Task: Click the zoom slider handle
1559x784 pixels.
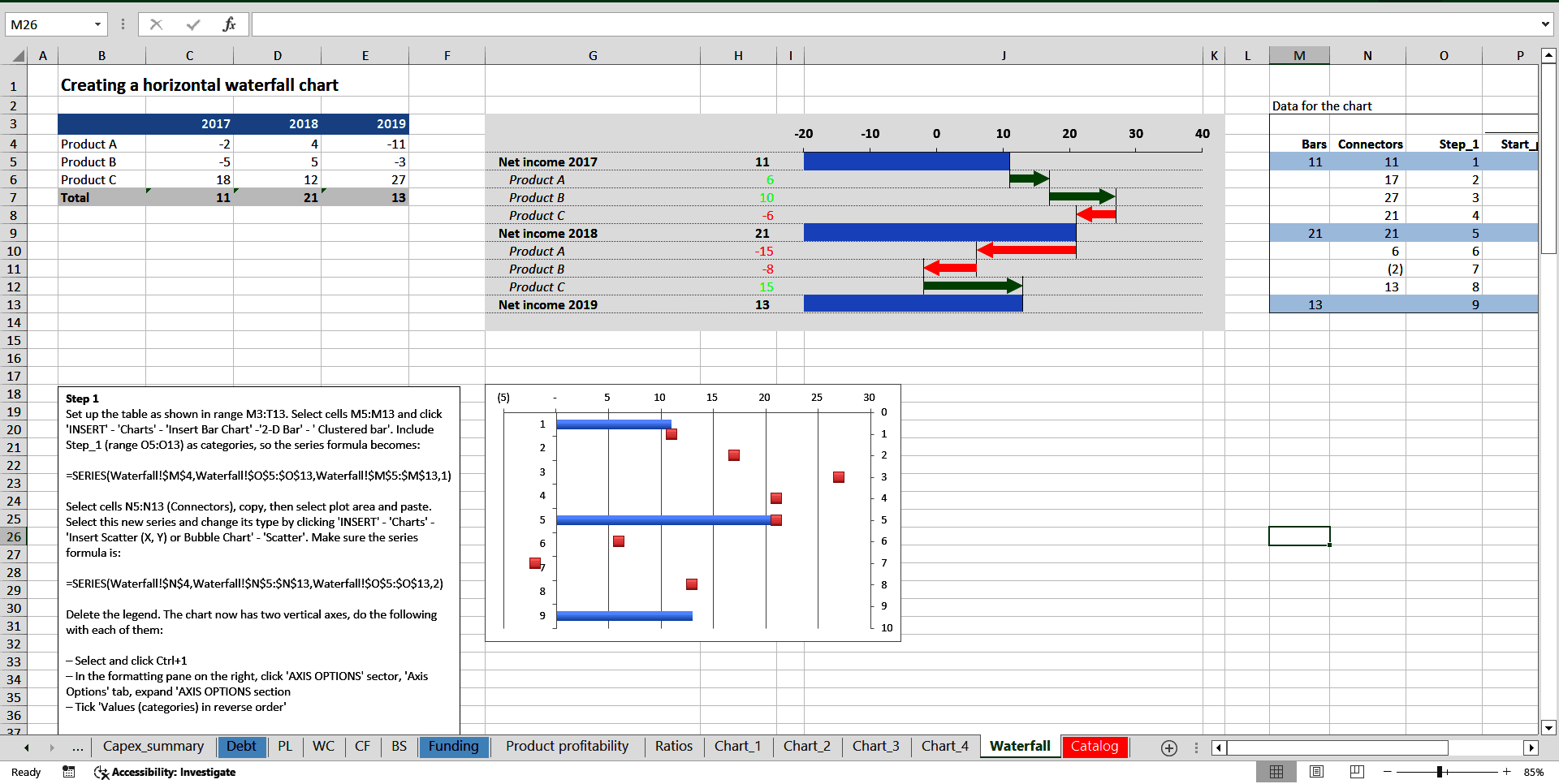Action: point(1440,772)
